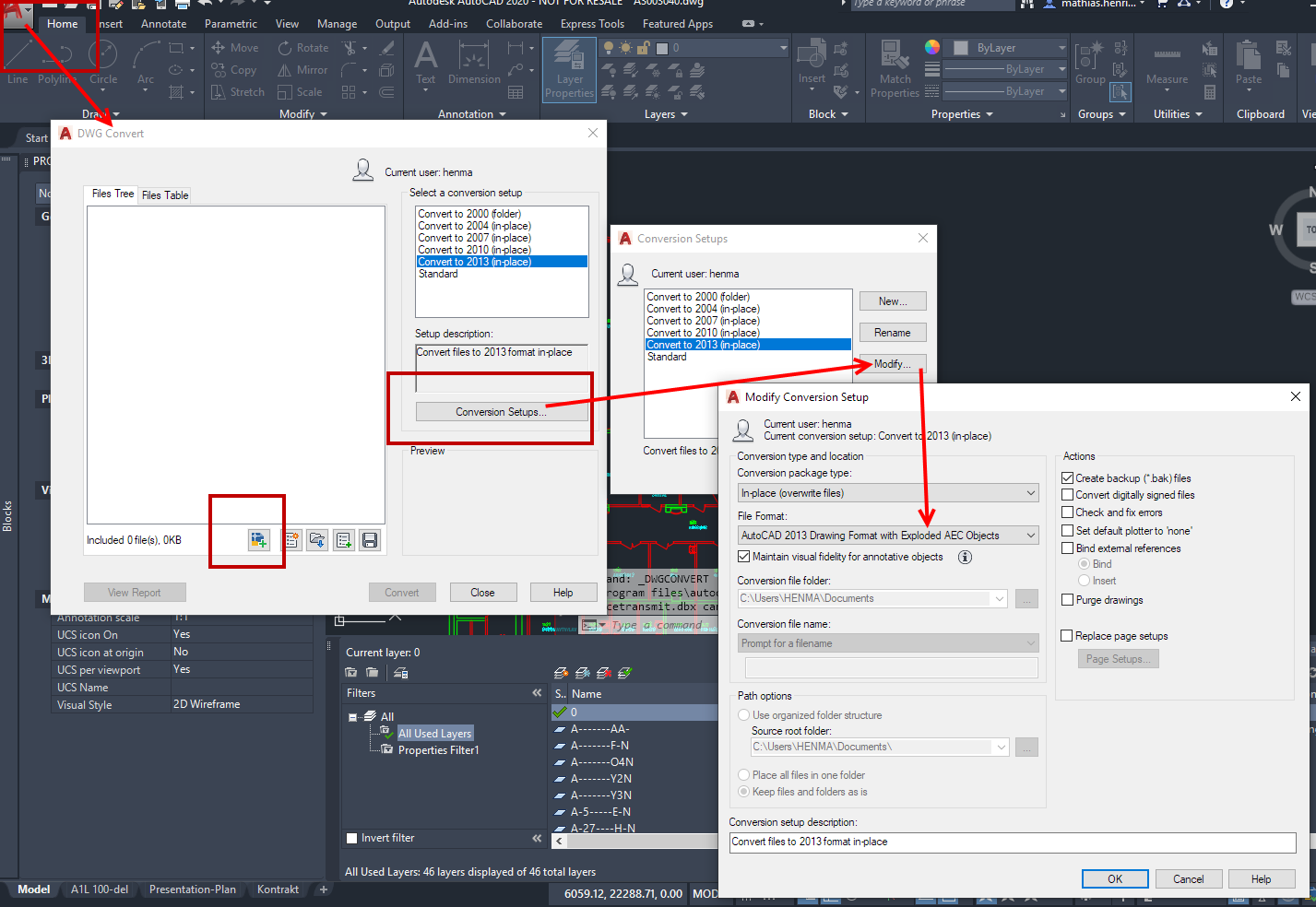Select the Match Properties tool
This screenshot has width=1316, height=907.
click(x=895, y=68)
